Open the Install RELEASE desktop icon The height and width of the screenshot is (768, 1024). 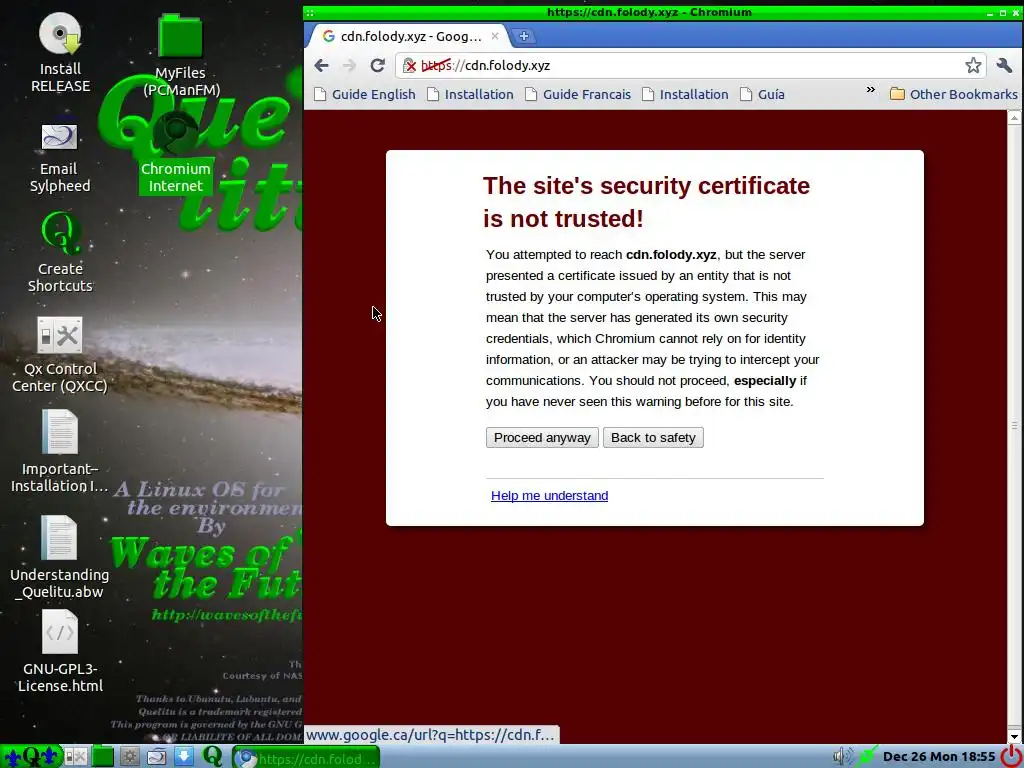pos(60,54)
